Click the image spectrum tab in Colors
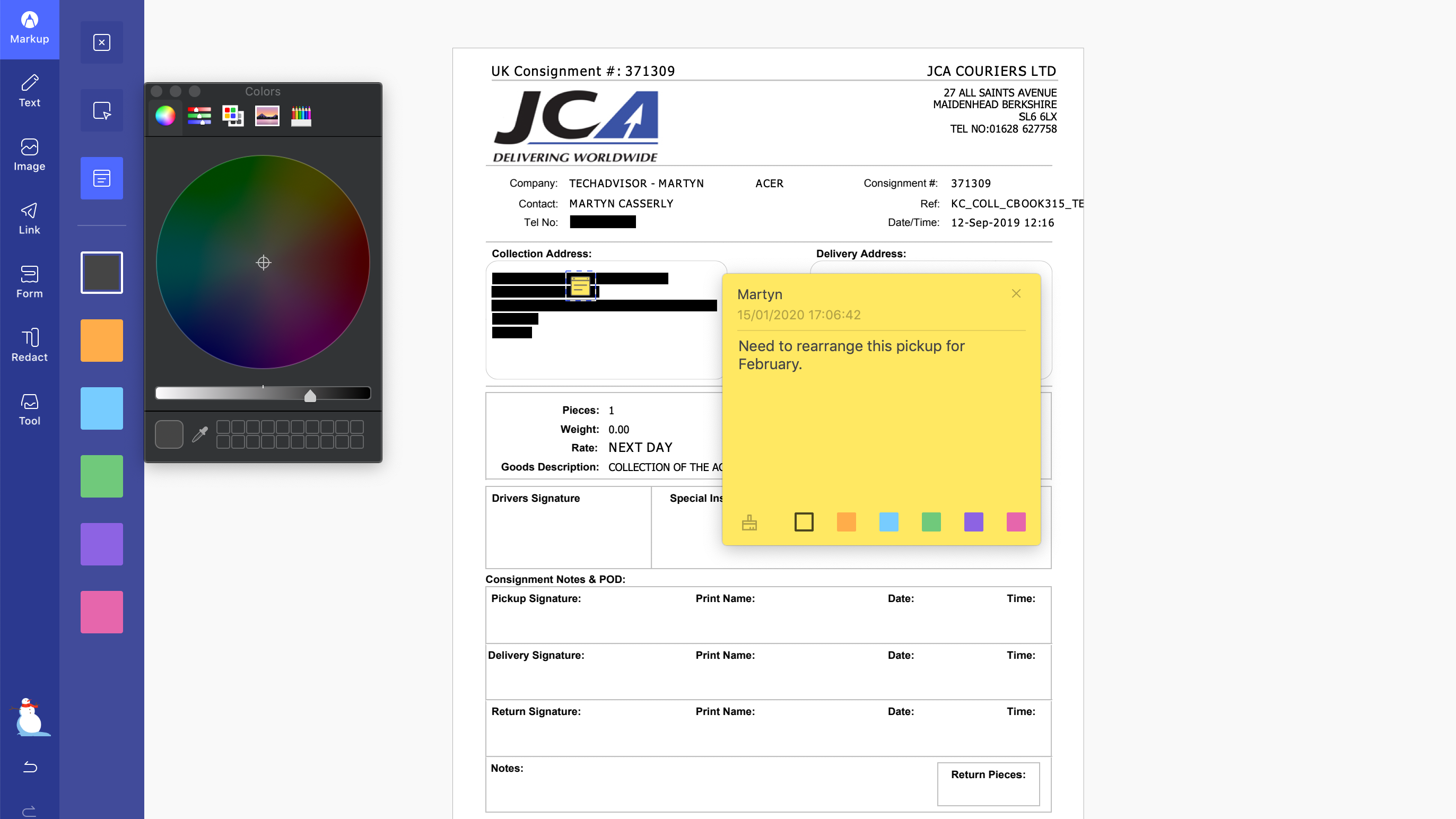This screenshot has height=819, width=1456. click(x=266, y=116)
